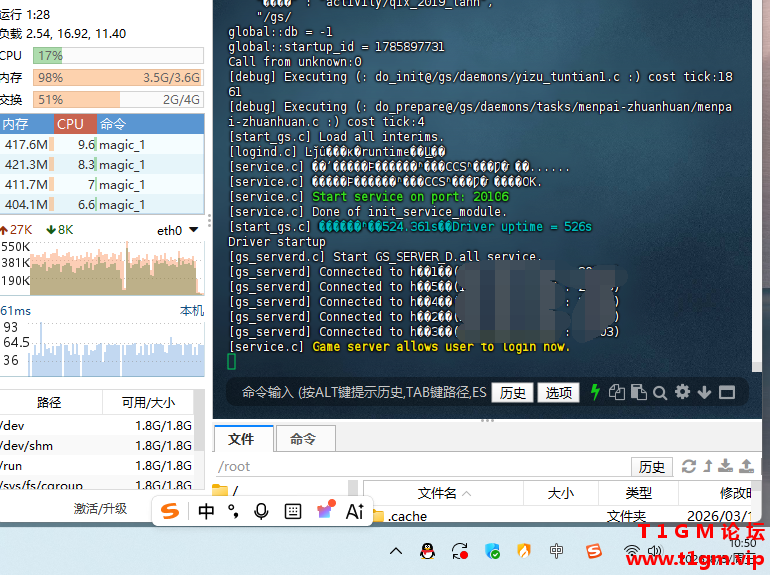Click the paste clipboard icon in terminal toolbar
The height and width of the screenshot is (575, 770).
[x=638, y=392]
